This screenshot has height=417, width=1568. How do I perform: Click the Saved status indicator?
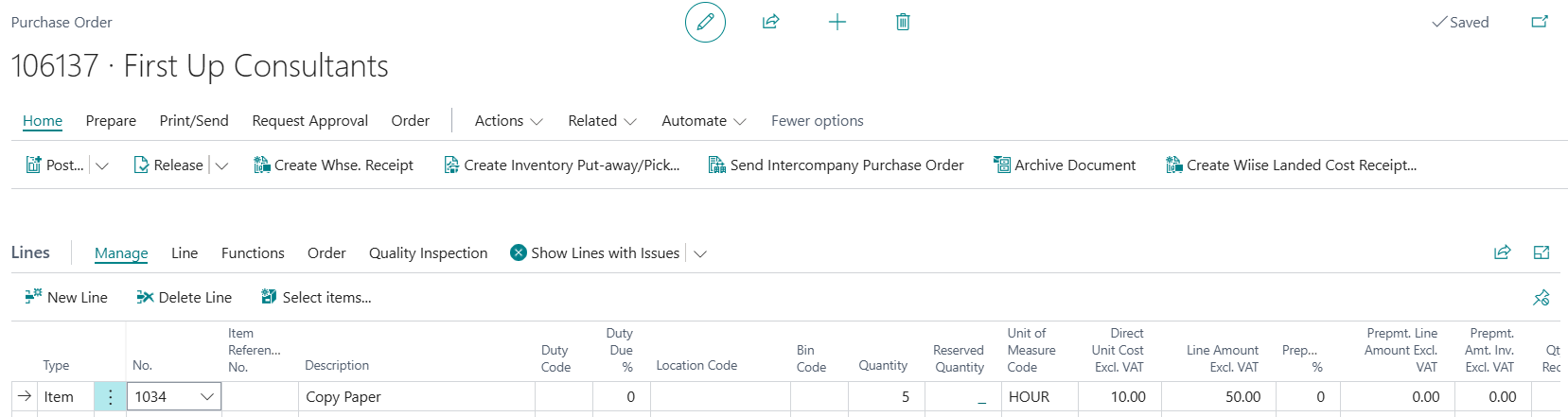click(x=1460, y=22)
